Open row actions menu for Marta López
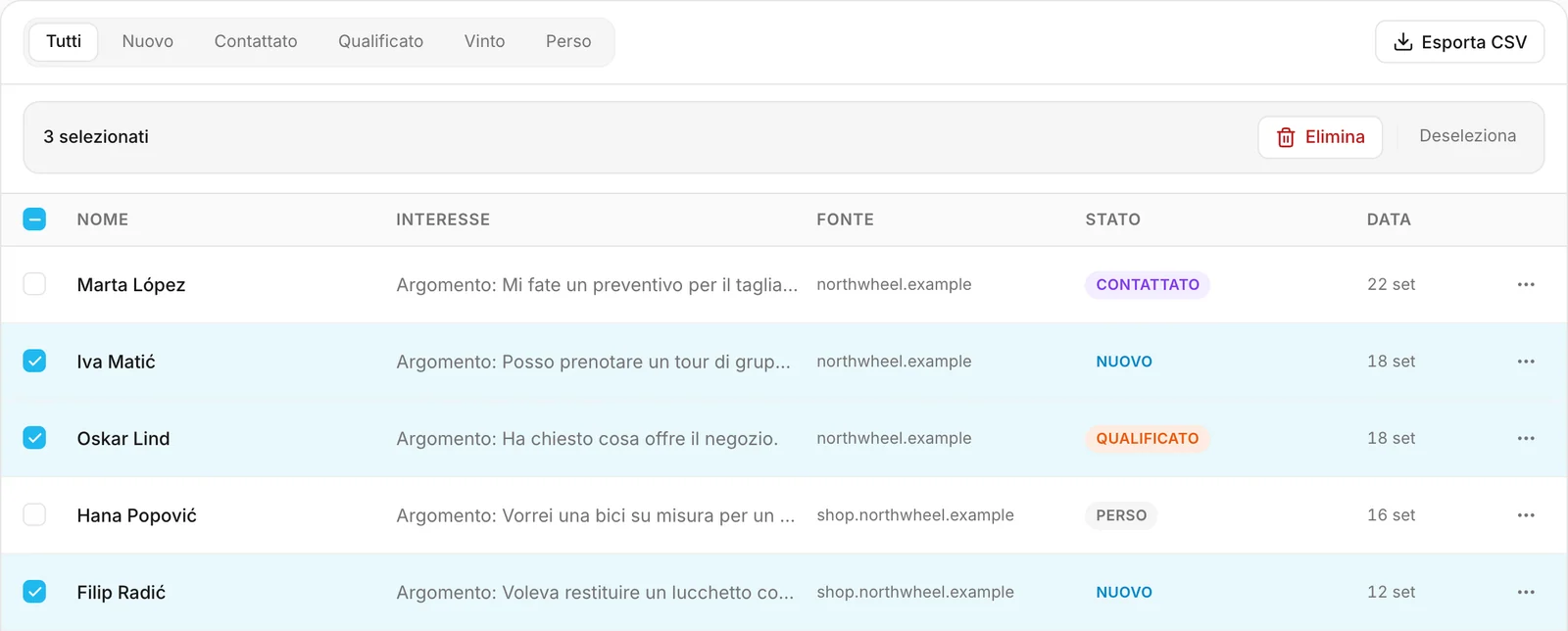The image size is (1568, 631). click(1526, 284)
